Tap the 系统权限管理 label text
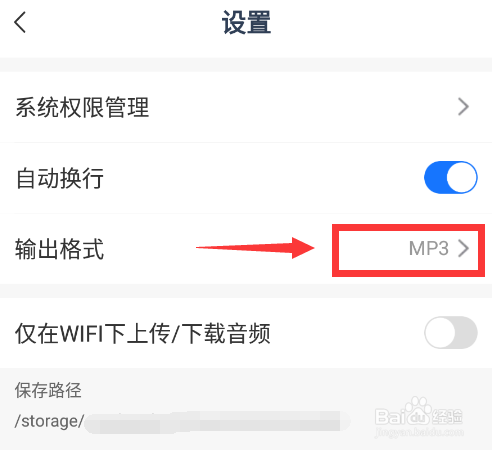 [x=82, y=107]
